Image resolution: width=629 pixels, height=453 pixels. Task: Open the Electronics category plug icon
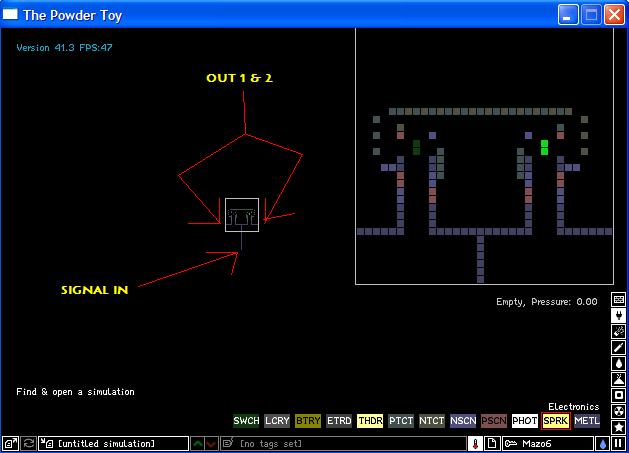click(x=620, y=315)
